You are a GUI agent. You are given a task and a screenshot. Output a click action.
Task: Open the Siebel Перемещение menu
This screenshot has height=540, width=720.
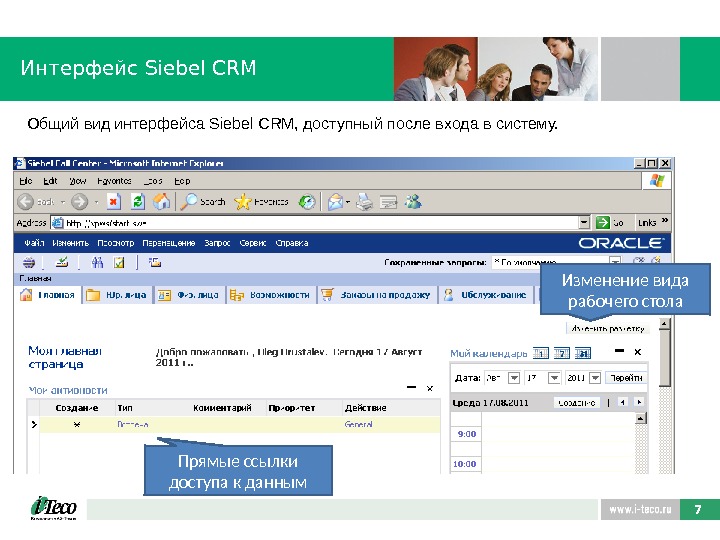coord(169,243)
